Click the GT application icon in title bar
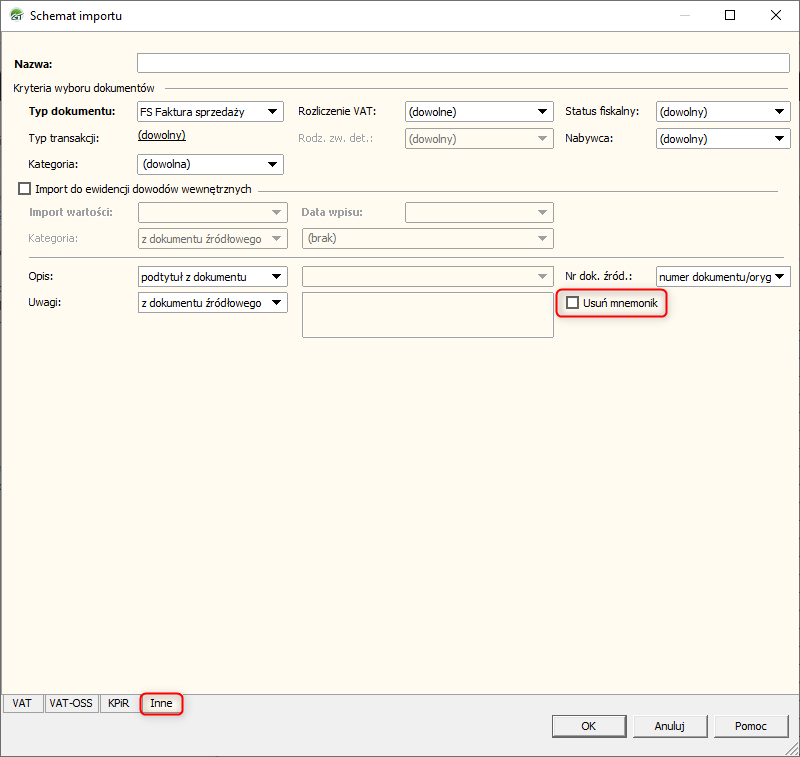 [16, 15]
